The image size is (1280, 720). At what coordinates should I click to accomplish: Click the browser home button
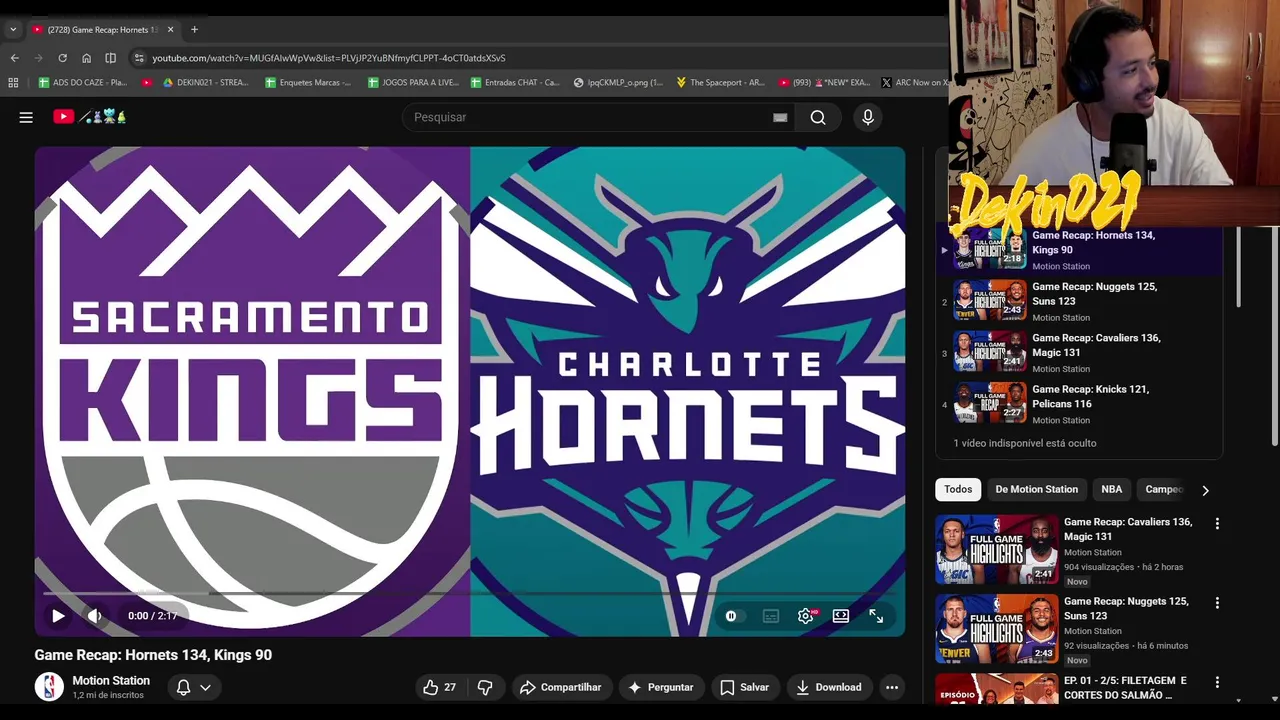86,58
